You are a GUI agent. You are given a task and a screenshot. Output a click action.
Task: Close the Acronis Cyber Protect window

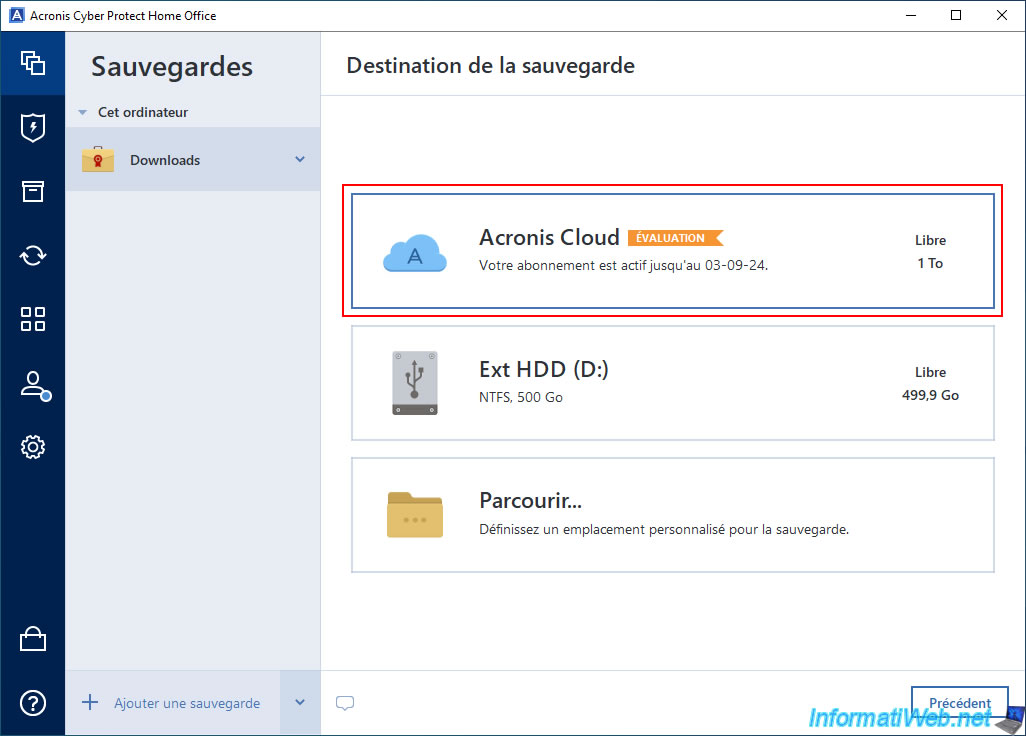[x=1002, y=15]
